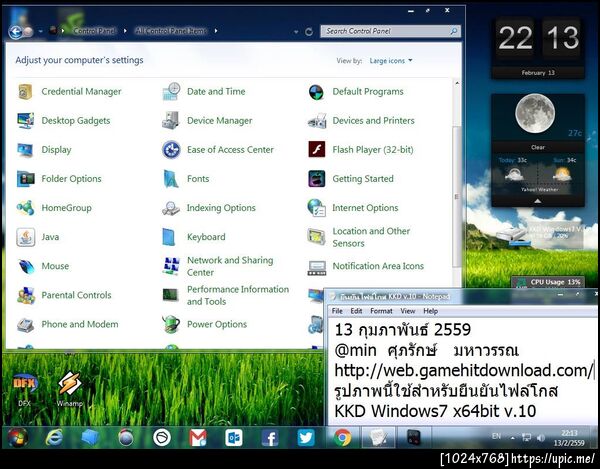The image size is (600, 469).
Task: Click the Internet Options globe icon
Action: click(317, 208)
